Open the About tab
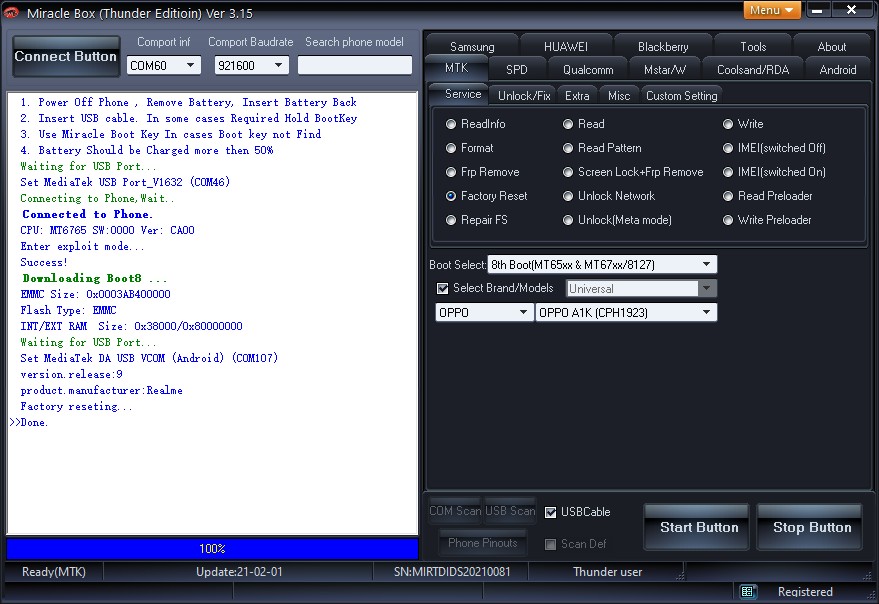 coord(831,47)
